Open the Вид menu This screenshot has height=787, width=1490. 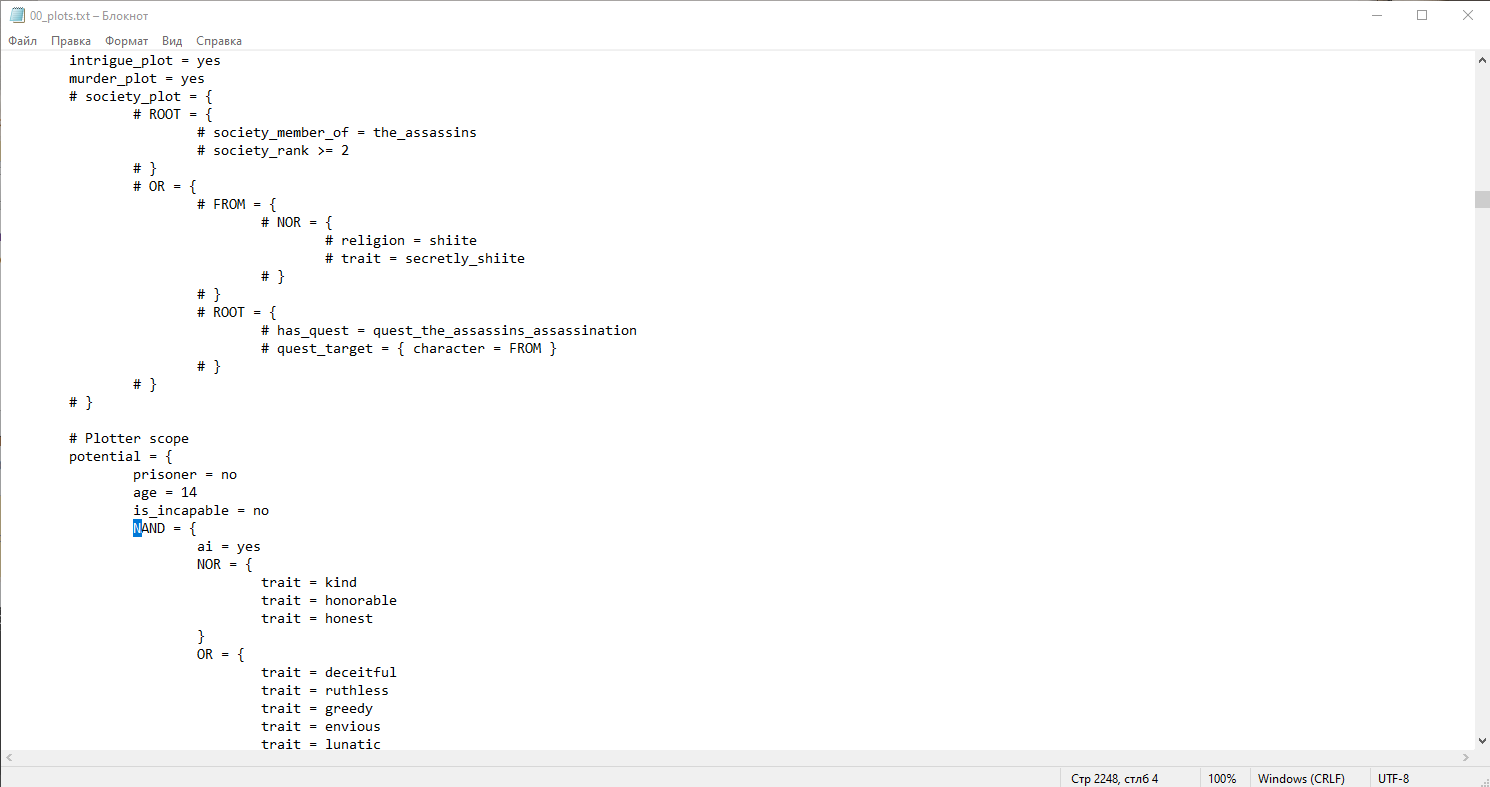[x=172, y=41]
